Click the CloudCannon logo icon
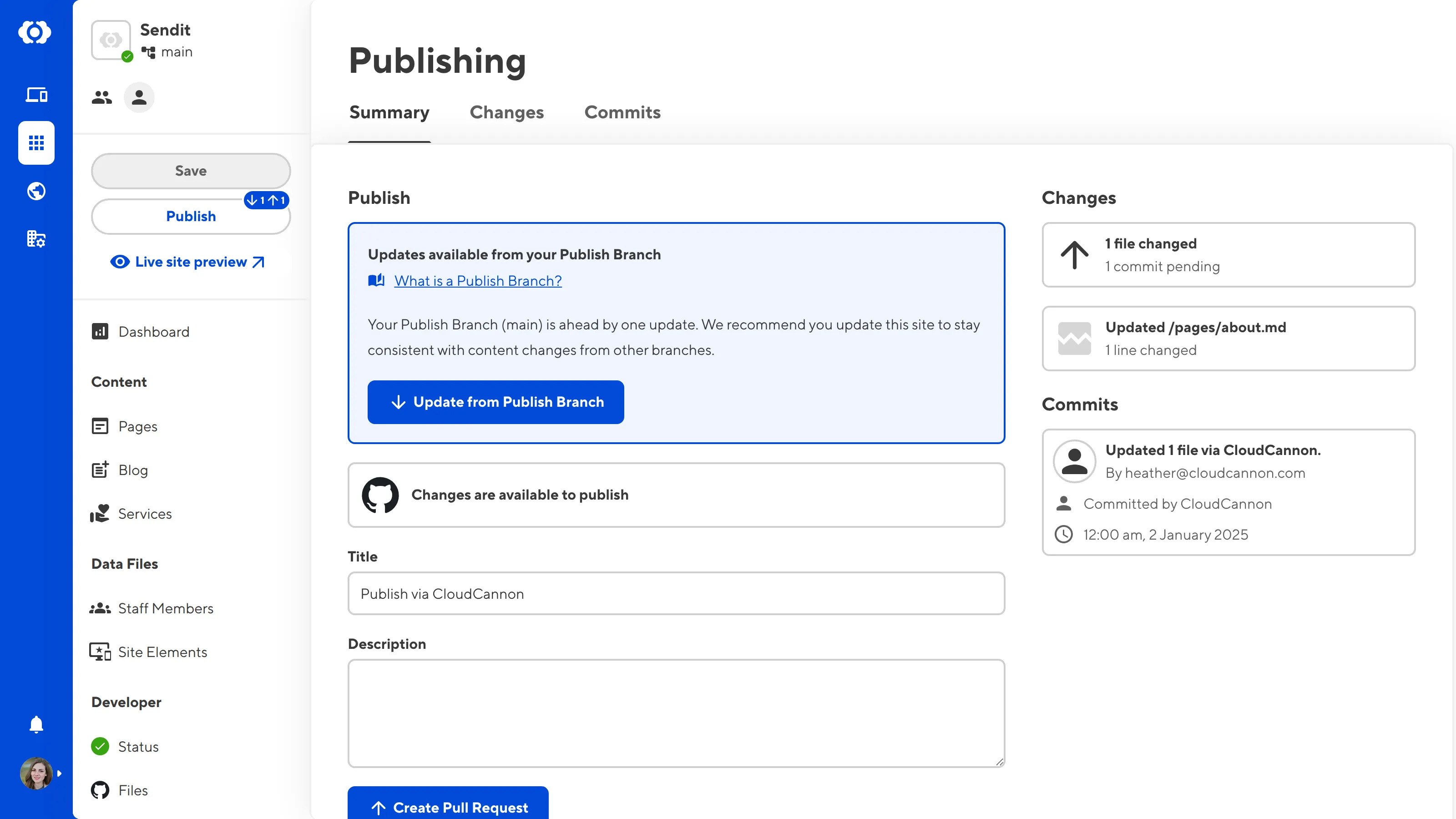The height and width of the screenshot is (819, 1456). [35, 32]
